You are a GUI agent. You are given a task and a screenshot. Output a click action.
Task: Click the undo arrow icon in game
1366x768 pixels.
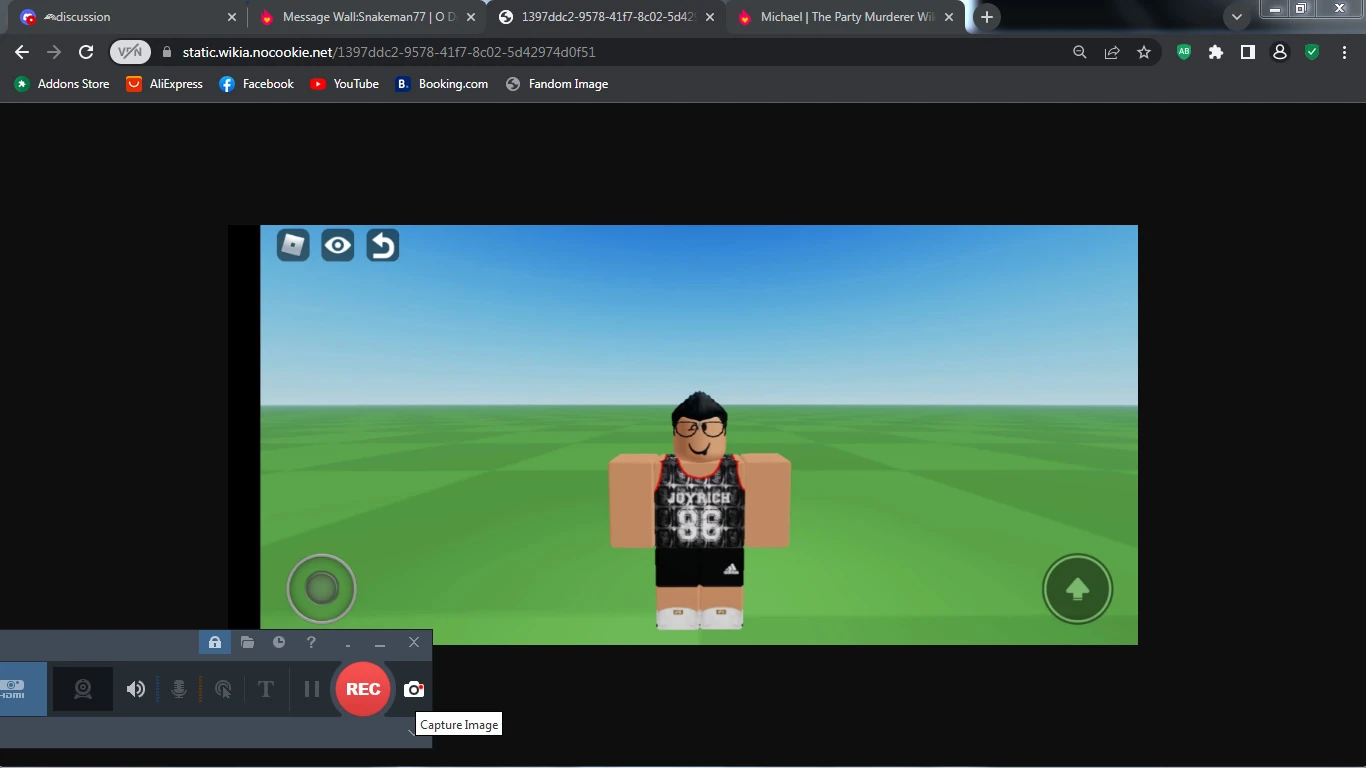point(383,245)
